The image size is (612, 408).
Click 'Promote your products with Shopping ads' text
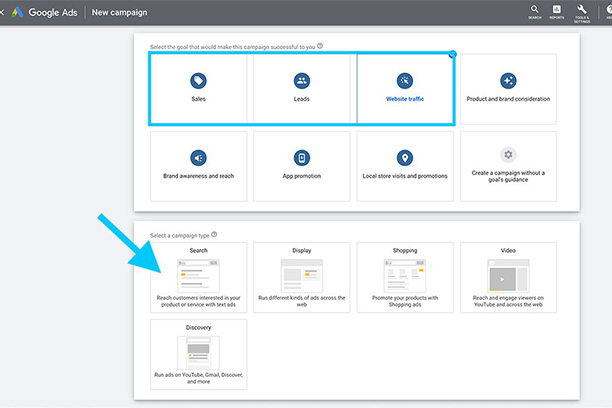pos(405,301)
